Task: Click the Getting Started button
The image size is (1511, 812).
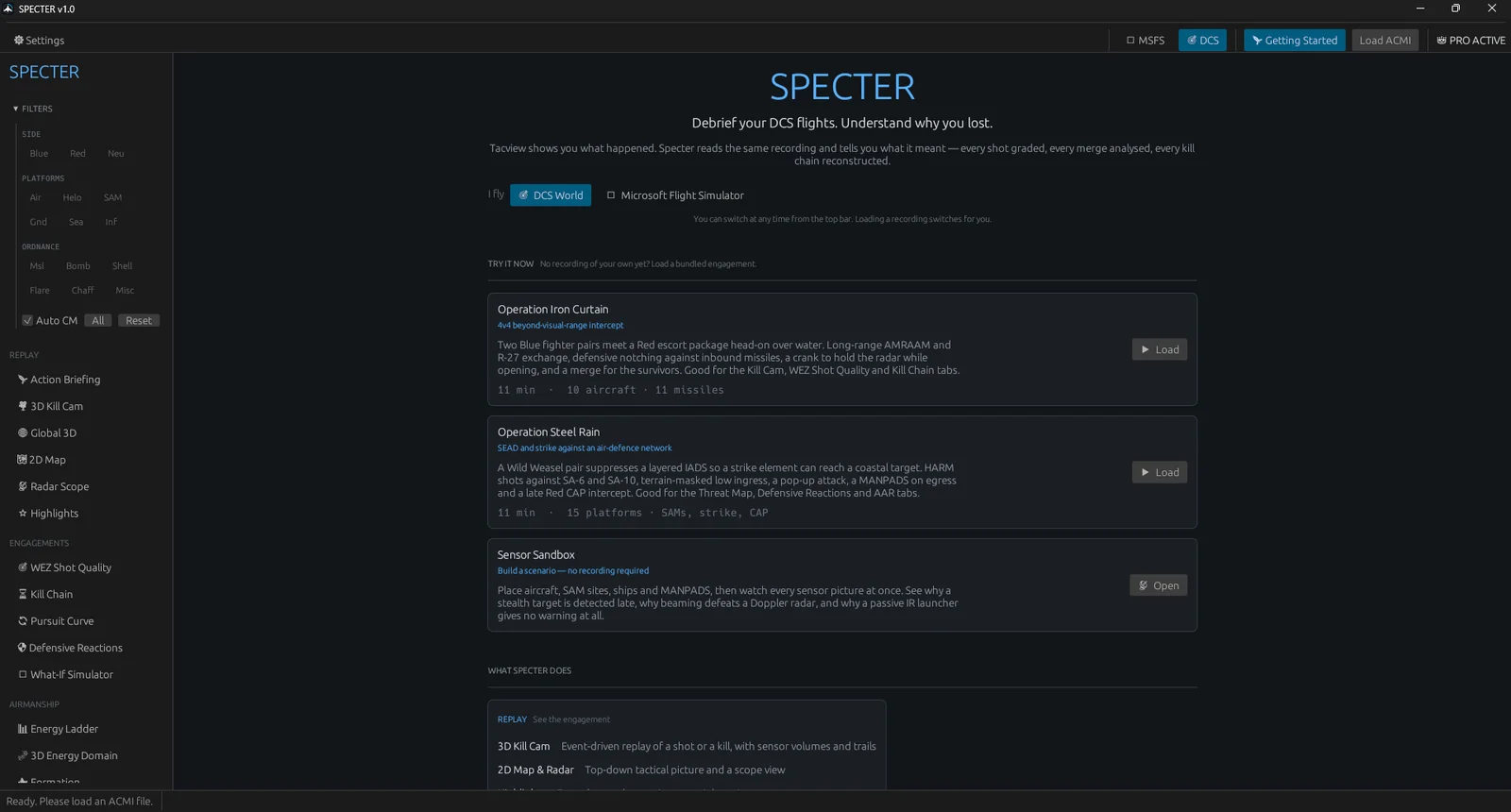Action: click(x=1295, y=41)
